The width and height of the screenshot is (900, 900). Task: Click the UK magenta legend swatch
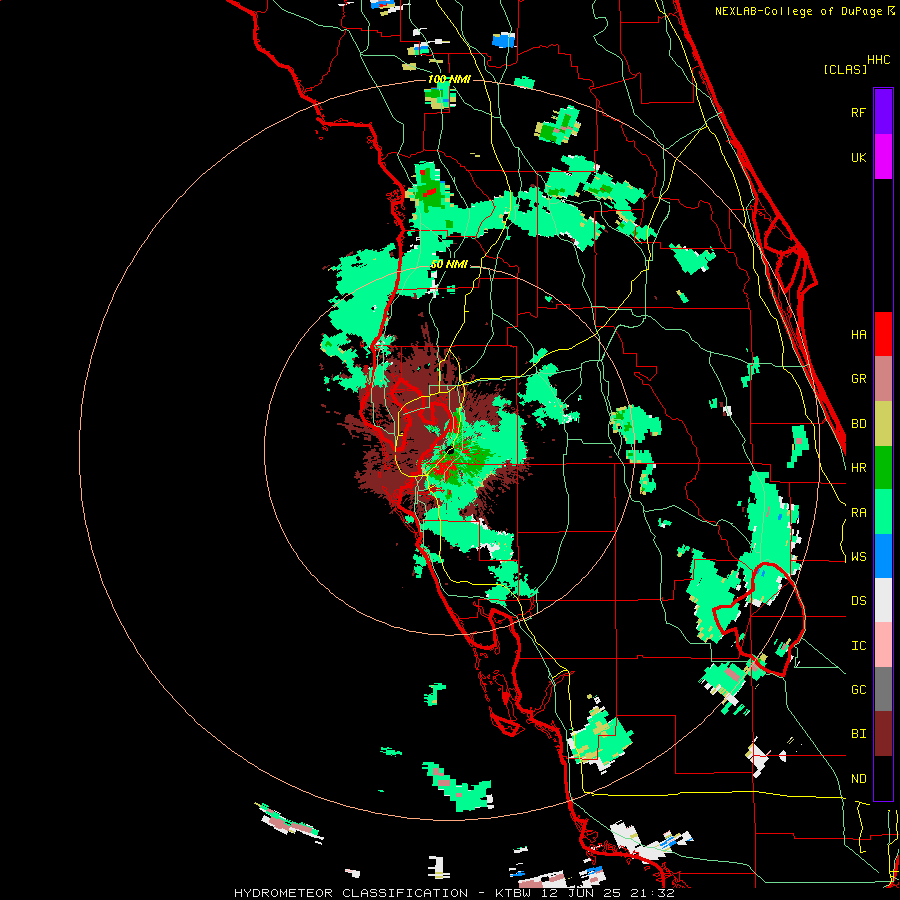[x=883, y=157]
